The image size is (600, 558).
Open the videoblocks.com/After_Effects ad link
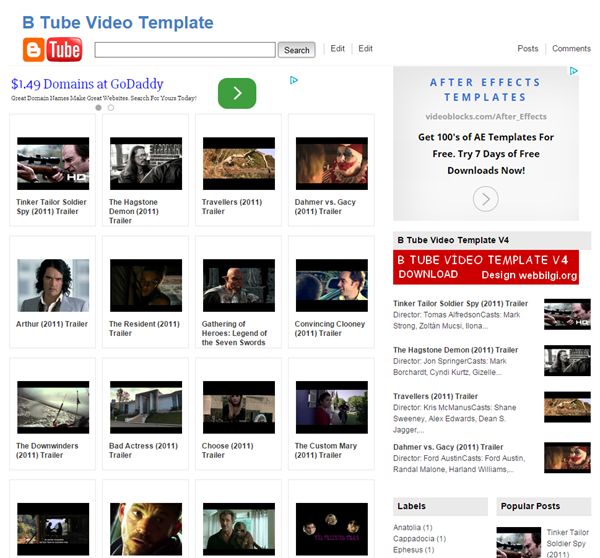486,116
